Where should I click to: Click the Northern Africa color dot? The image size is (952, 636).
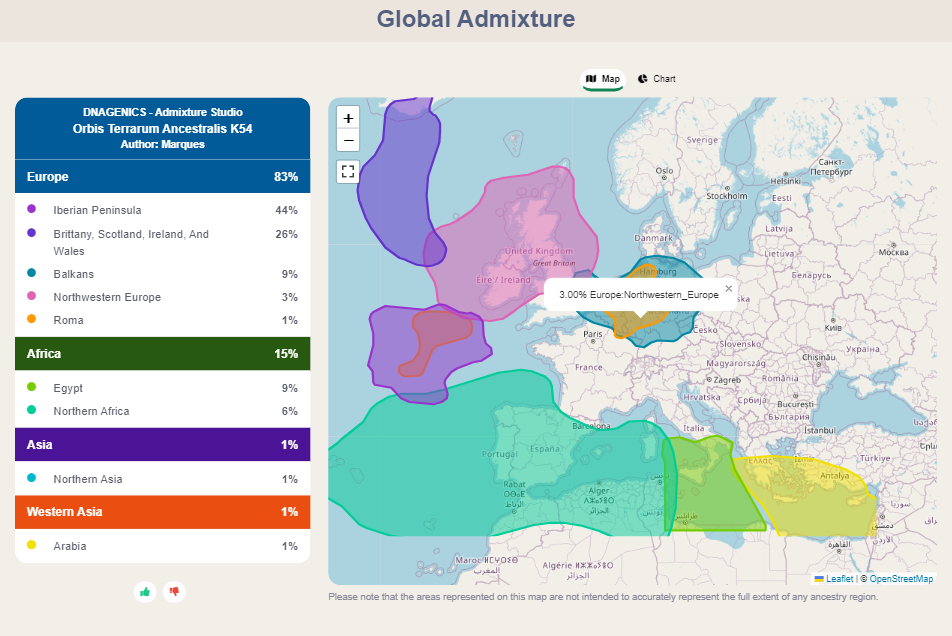click(x=32, y=410)
